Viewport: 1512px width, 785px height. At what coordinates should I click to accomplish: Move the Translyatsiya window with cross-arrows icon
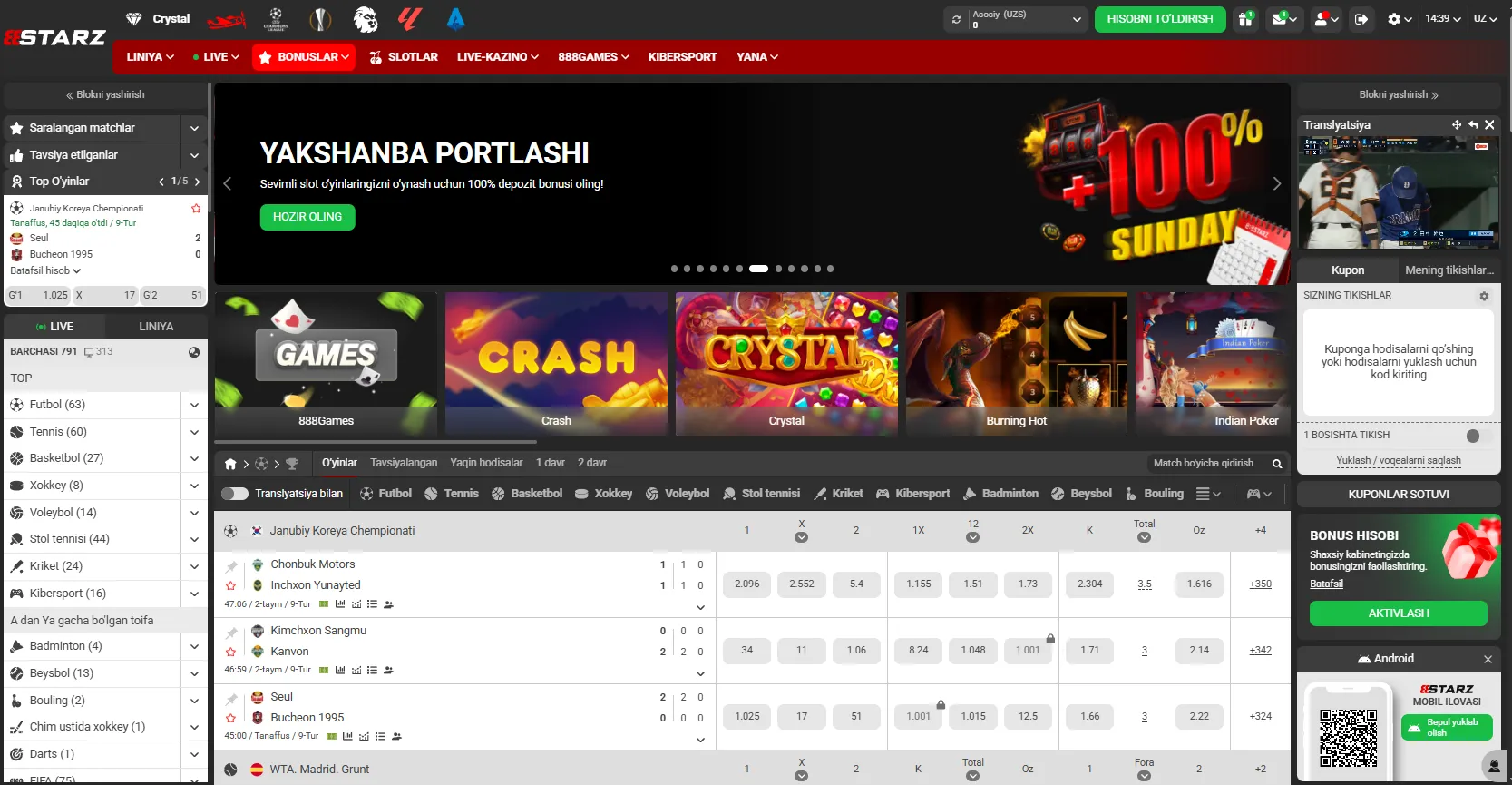[x=1457, y=124]
